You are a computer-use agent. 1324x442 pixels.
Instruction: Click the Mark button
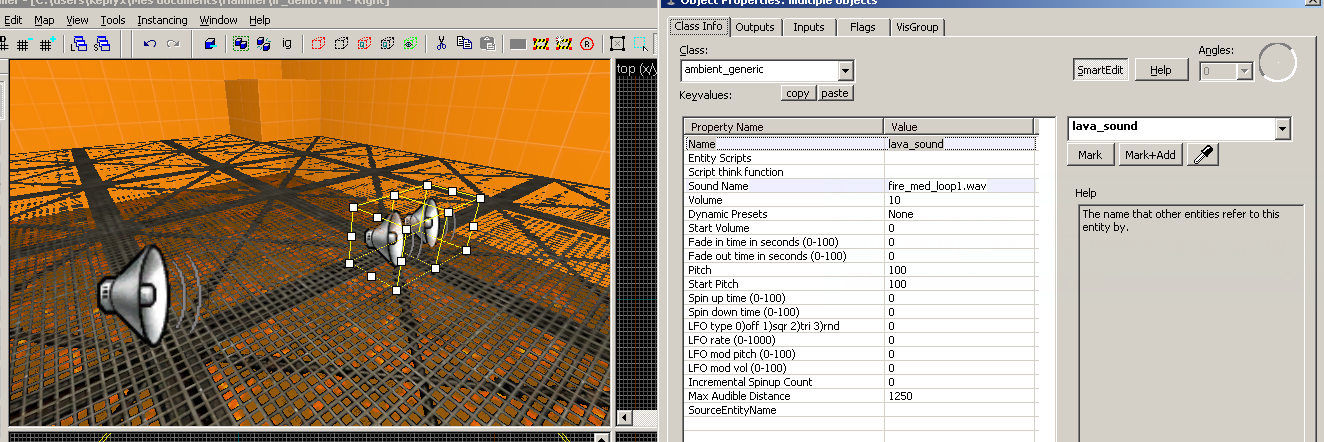click(x=1090, y=155)
